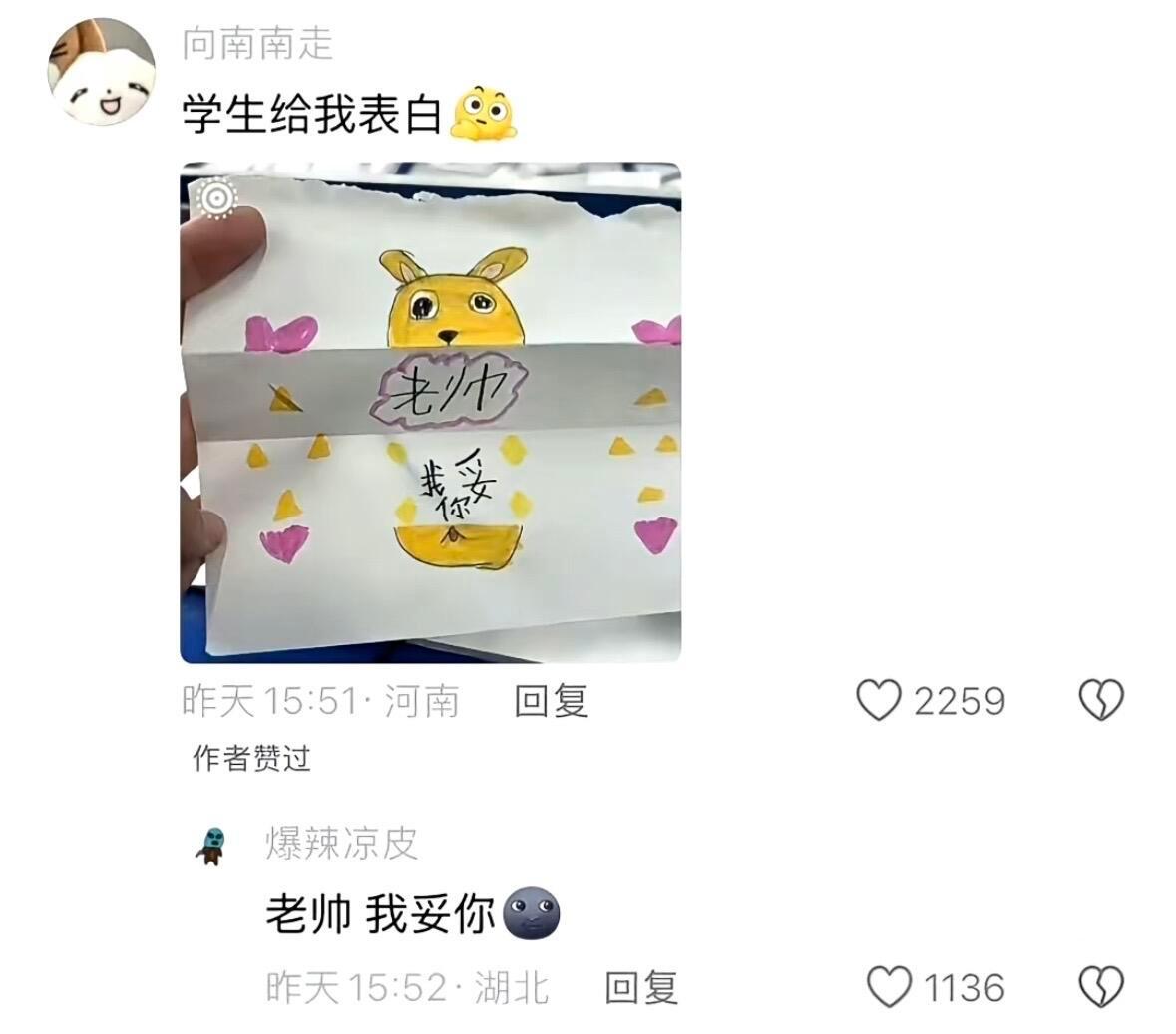Like 爆辣凉皮's reply
The width and height of the screenshot is (1176, 1034).
(889, 987)
